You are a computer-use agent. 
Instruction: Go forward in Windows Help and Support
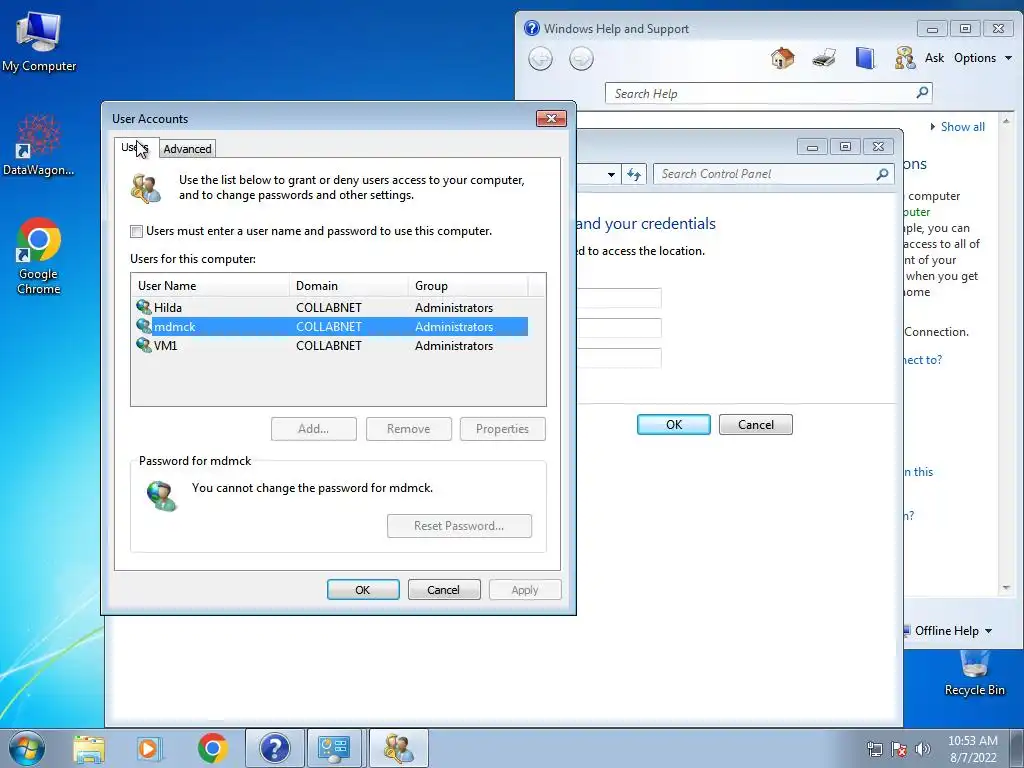click(x=581, y=59)
